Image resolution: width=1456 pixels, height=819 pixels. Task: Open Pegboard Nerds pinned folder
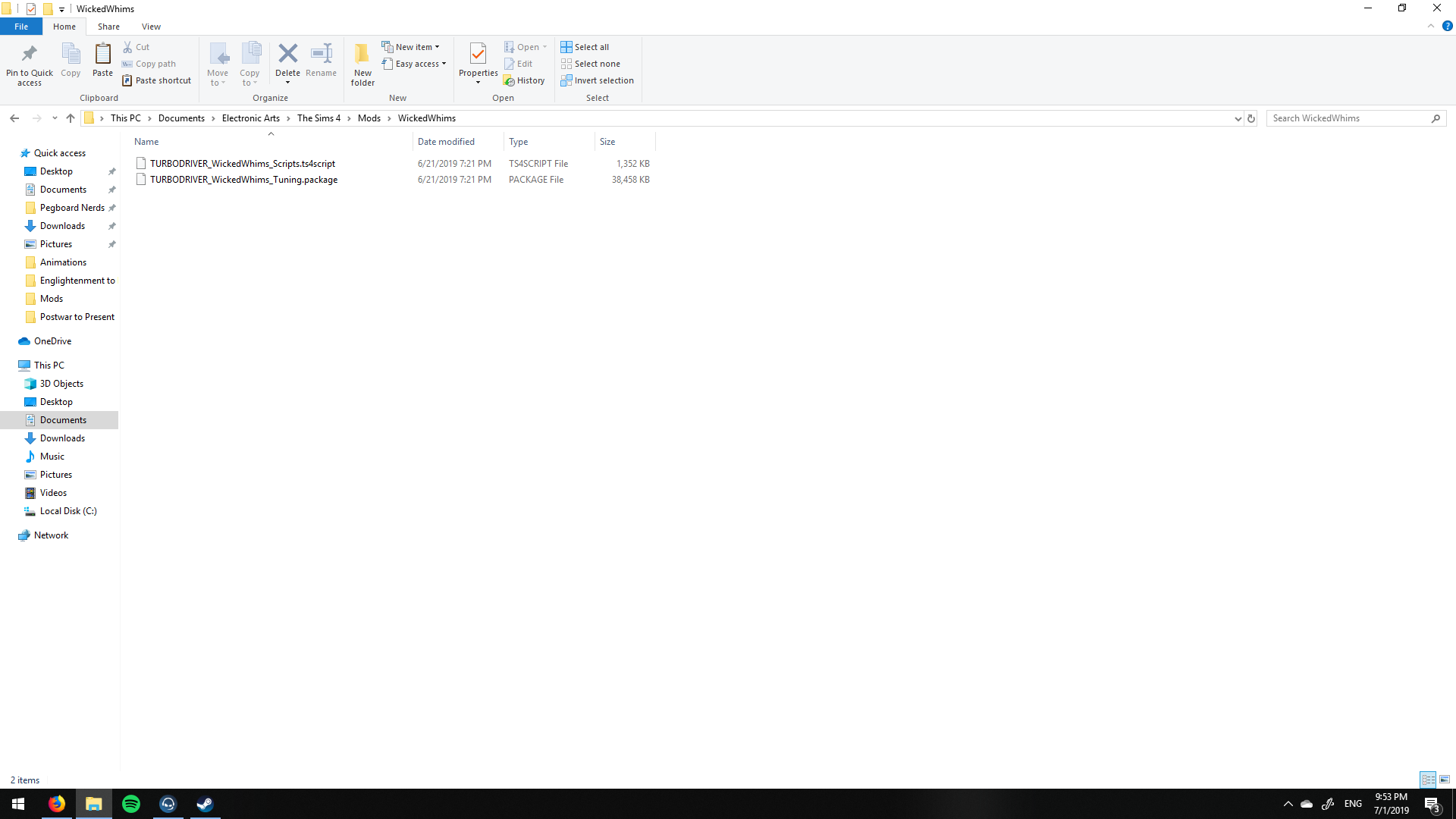(72, 208)
